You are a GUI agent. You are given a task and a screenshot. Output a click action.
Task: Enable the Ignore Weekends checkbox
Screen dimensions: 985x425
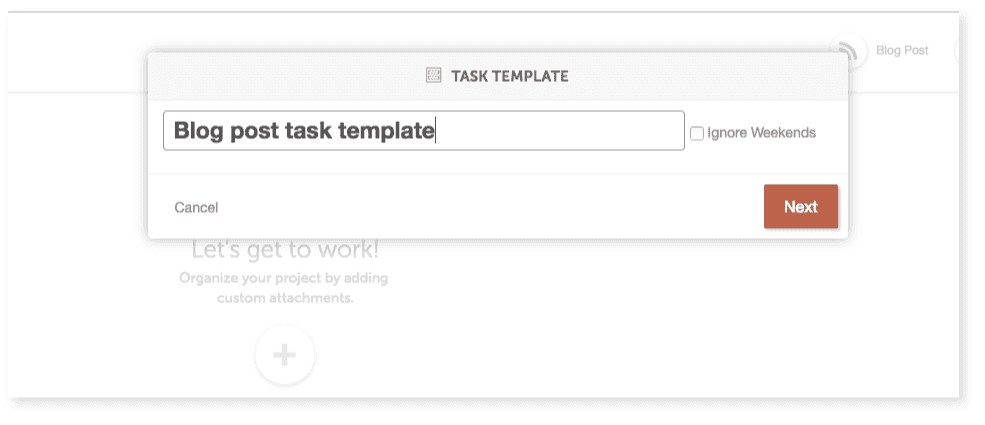[x=697, y=134]
